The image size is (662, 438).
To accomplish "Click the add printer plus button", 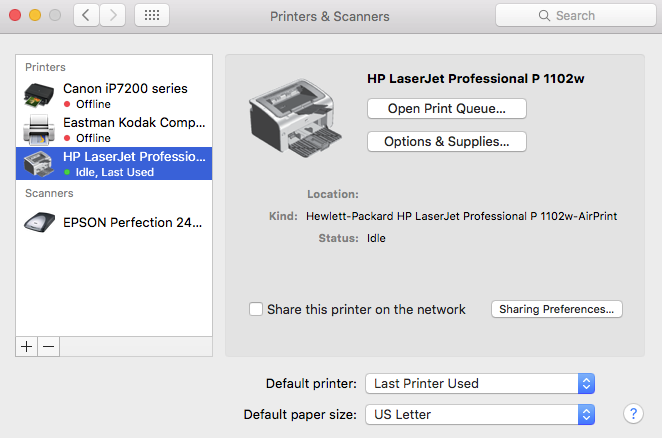I will click(26, 345).
